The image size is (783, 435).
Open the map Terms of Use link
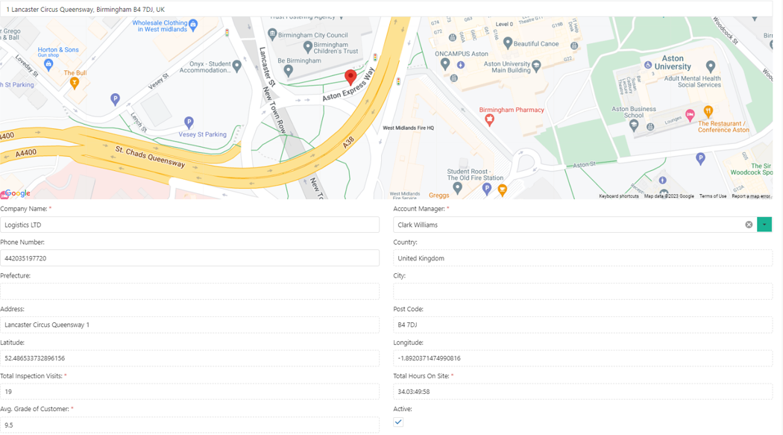713,196
